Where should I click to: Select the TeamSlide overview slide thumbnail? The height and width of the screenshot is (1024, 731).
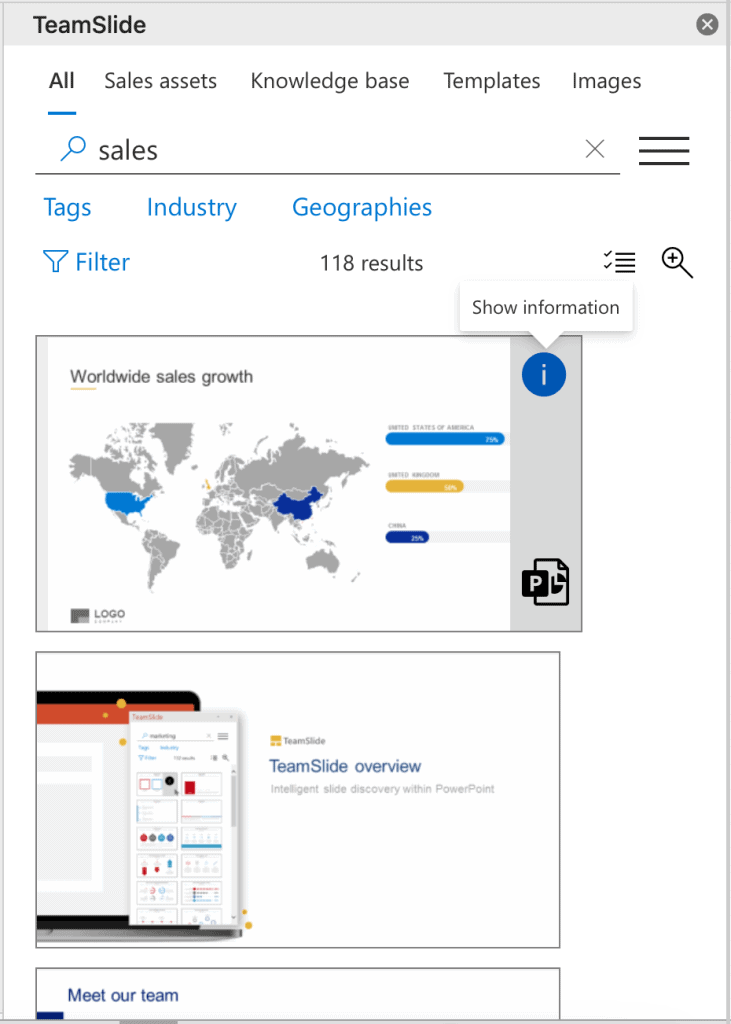tap(298, 799)
